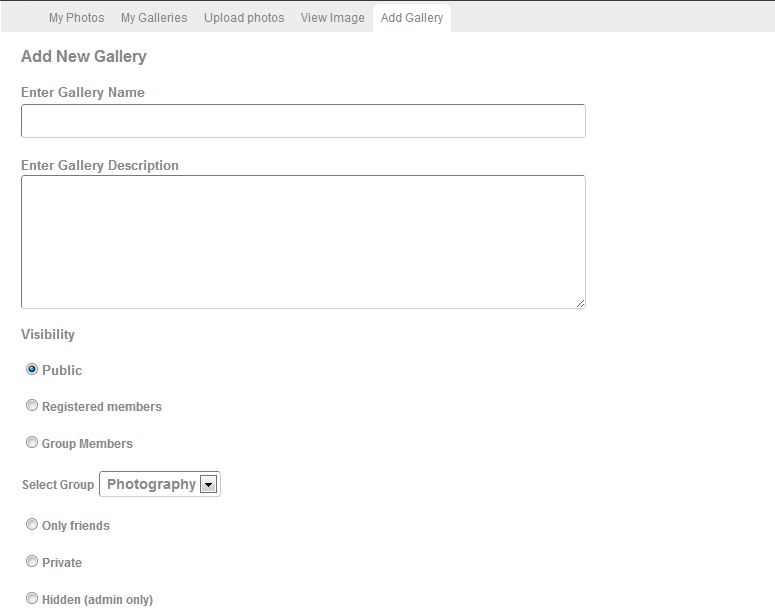Click inside the Gallery Description text area

pos(303,242)
